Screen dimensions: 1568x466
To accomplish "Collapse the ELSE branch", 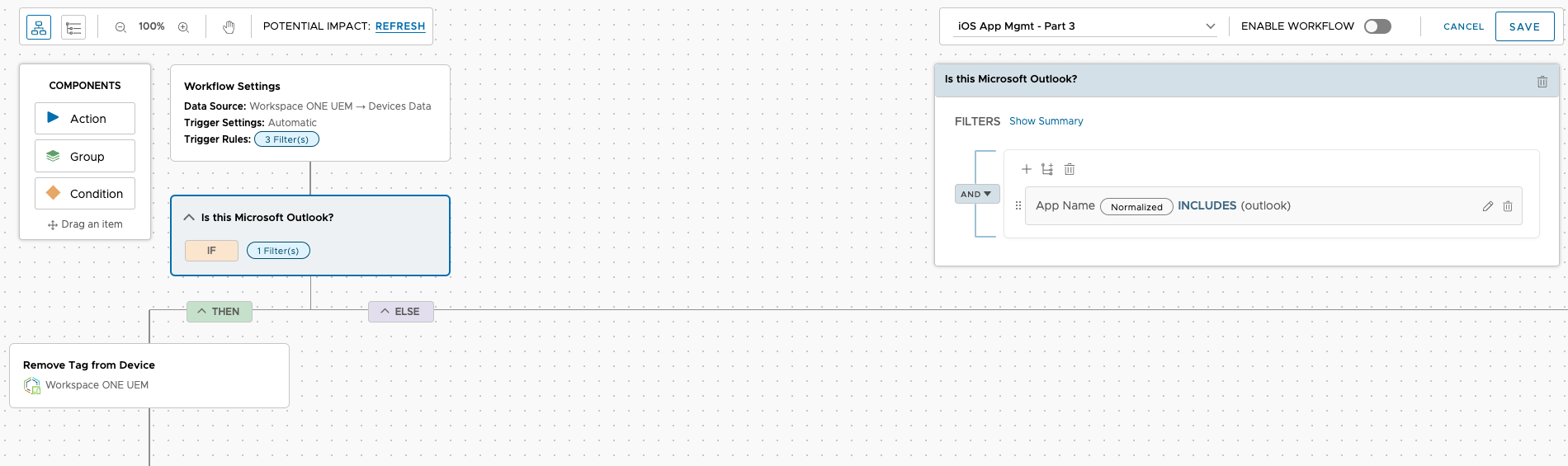I will coord(400,312).
